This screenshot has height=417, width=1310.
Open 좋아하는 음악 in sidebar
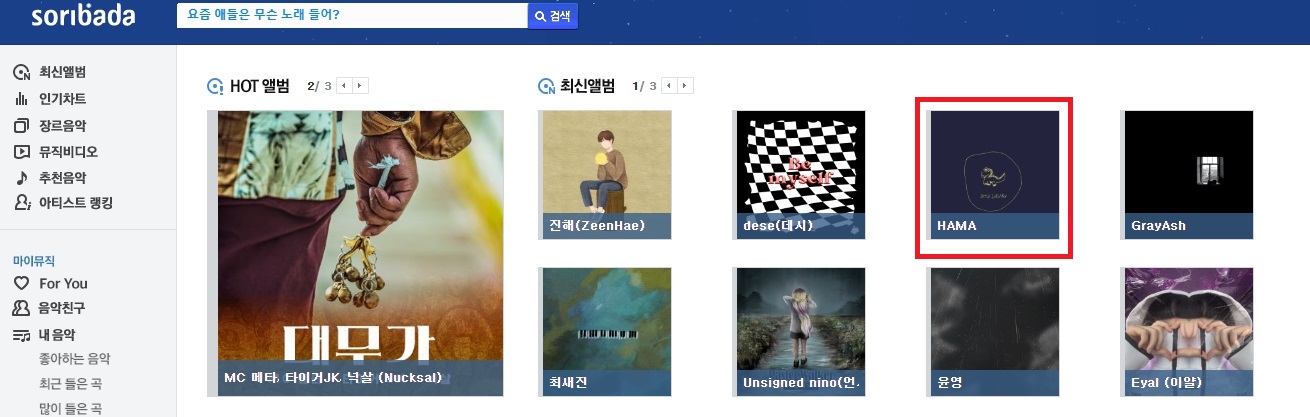[x=75, y=359]
